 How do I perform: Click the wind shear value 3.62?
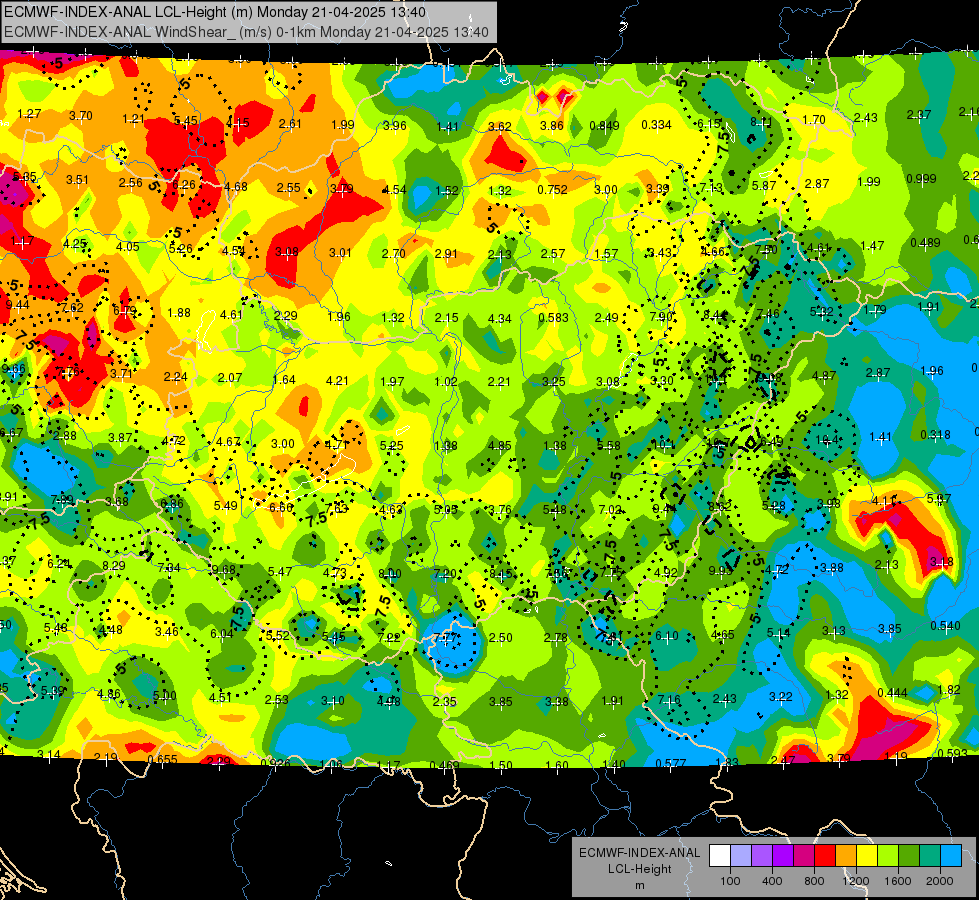point(499,127)
